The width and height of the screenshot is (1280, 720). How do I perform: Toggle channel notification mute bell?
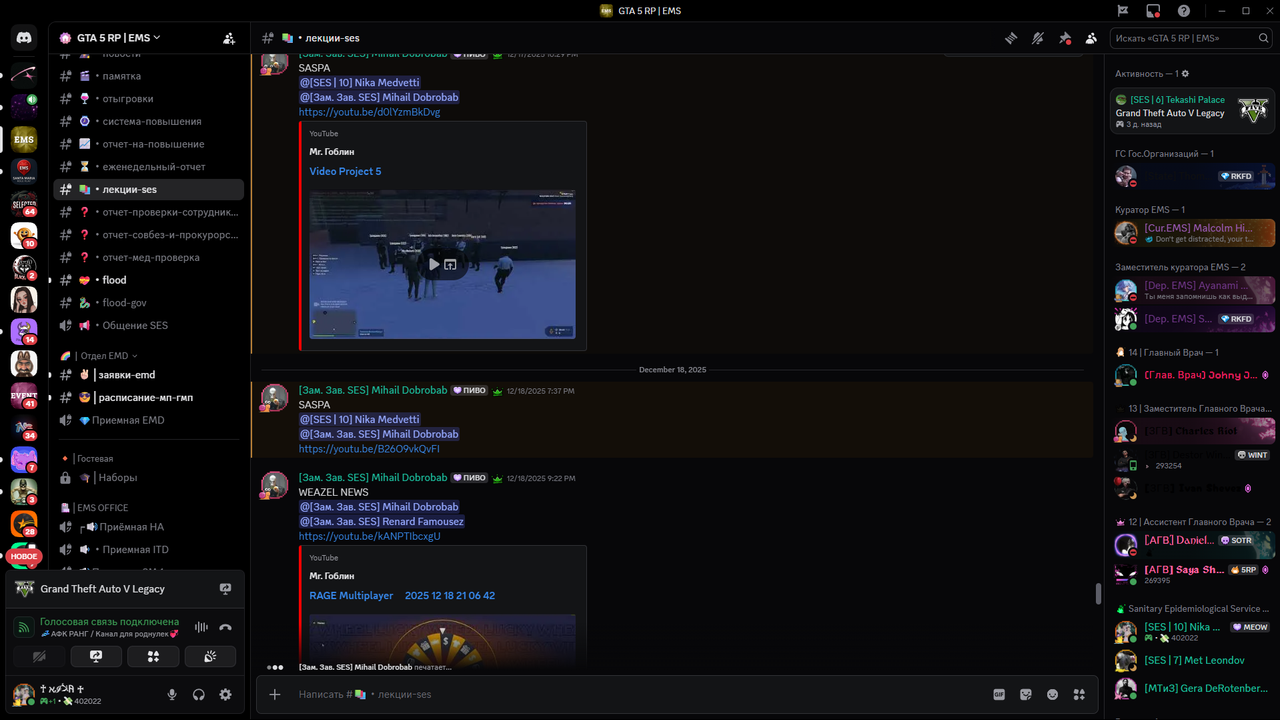click(x=1038, y=38)
